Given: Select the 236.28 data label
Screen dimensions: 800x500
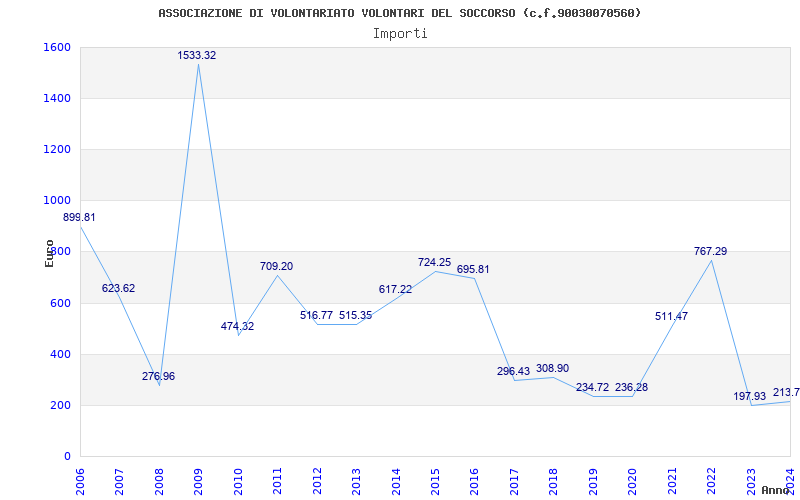Looking at the screenshot, I should [x=632, y=387].
